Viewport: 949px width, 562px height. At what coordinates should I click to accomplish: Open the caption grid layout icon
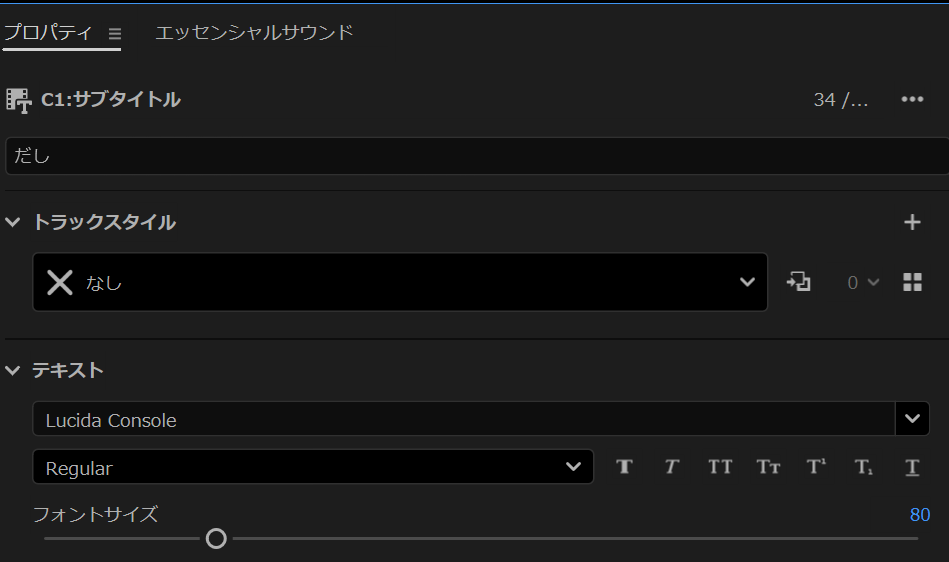pyautogui.click(x=912, y=282)
